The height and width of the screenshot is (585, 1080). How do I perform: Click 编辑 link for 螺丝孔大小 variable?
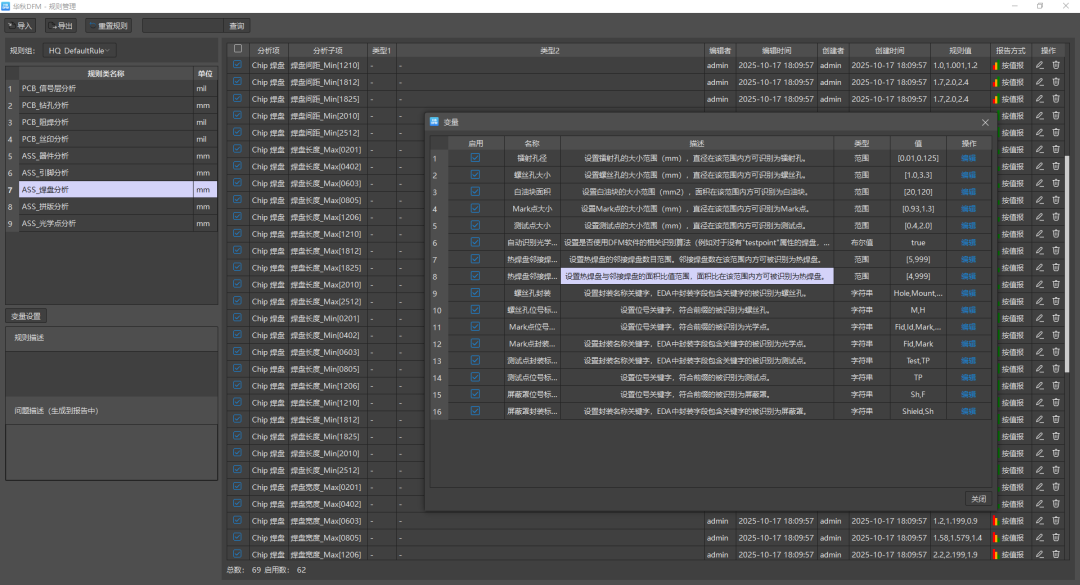pos(968,175)
